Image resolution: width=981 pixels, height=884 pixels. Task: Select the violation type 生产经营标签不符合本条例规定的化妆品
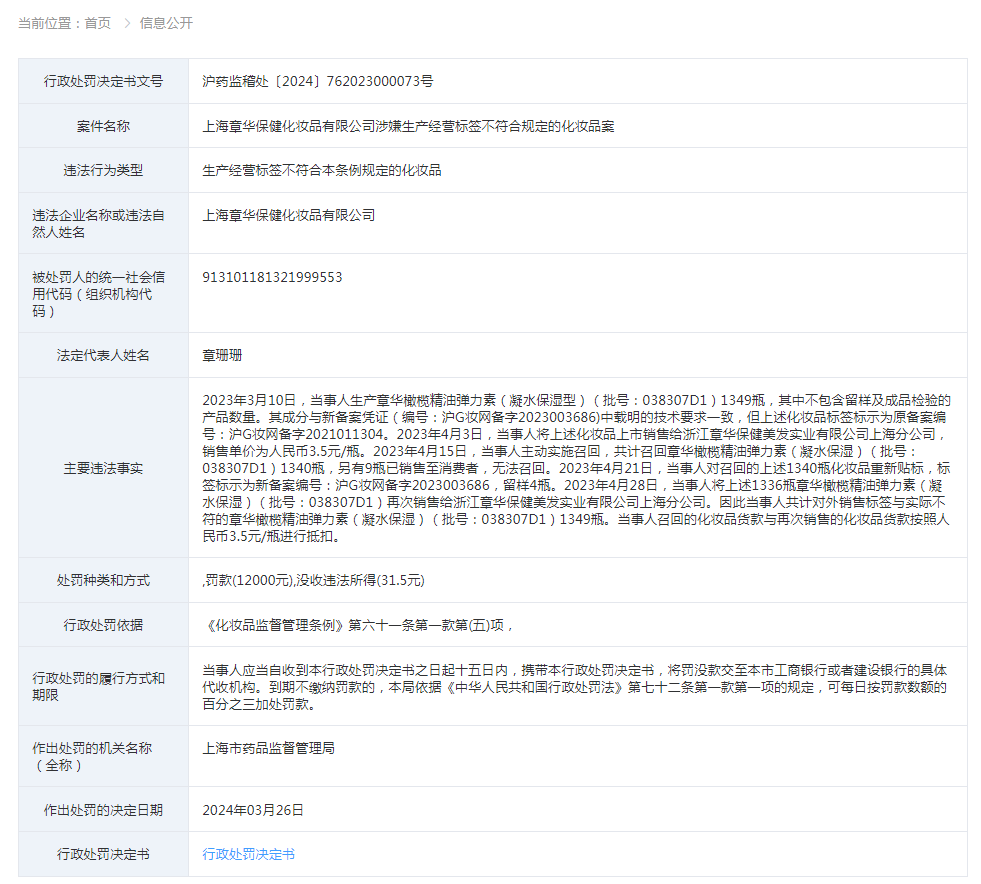pyautogui.click(x=322, y=170)
